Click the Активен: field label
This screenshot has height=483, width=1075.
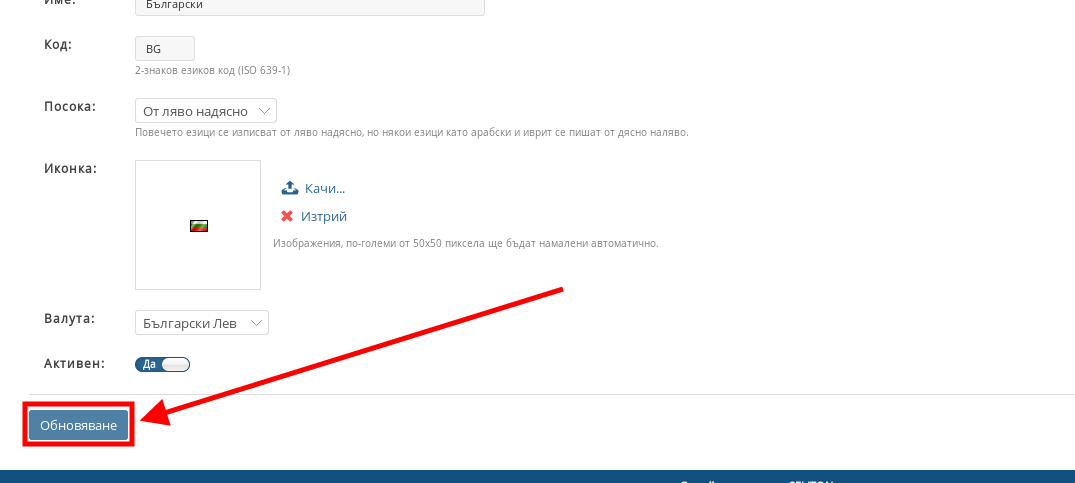[73, 363]
